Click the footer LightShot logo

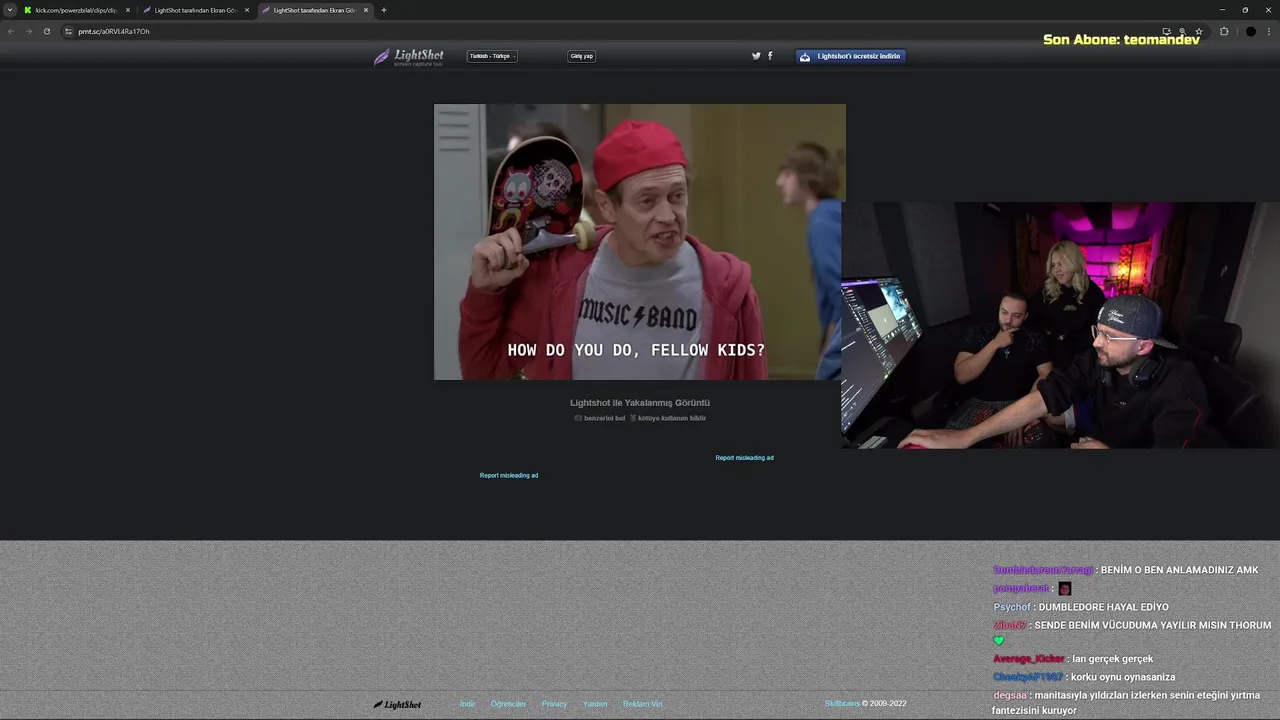pos(397,704)
